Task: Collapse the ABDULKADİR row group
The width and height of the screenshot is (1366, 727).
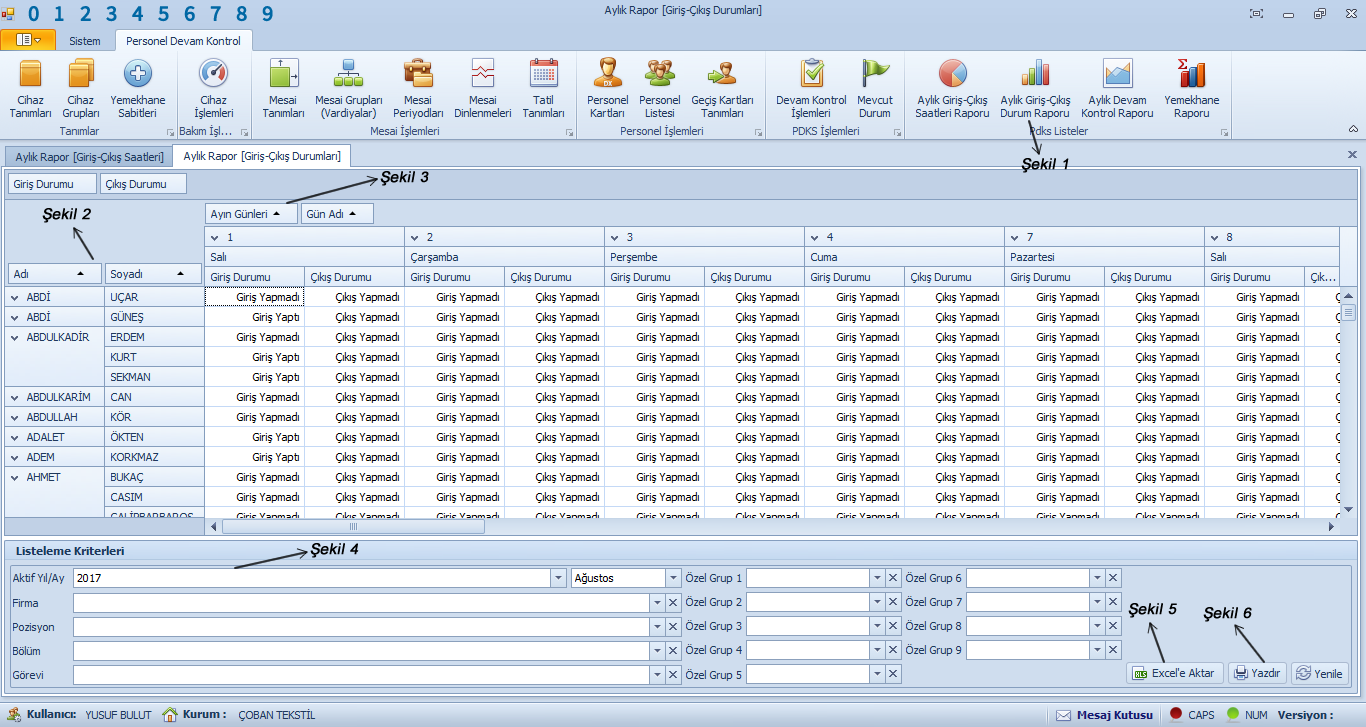Action: (14, 337)
